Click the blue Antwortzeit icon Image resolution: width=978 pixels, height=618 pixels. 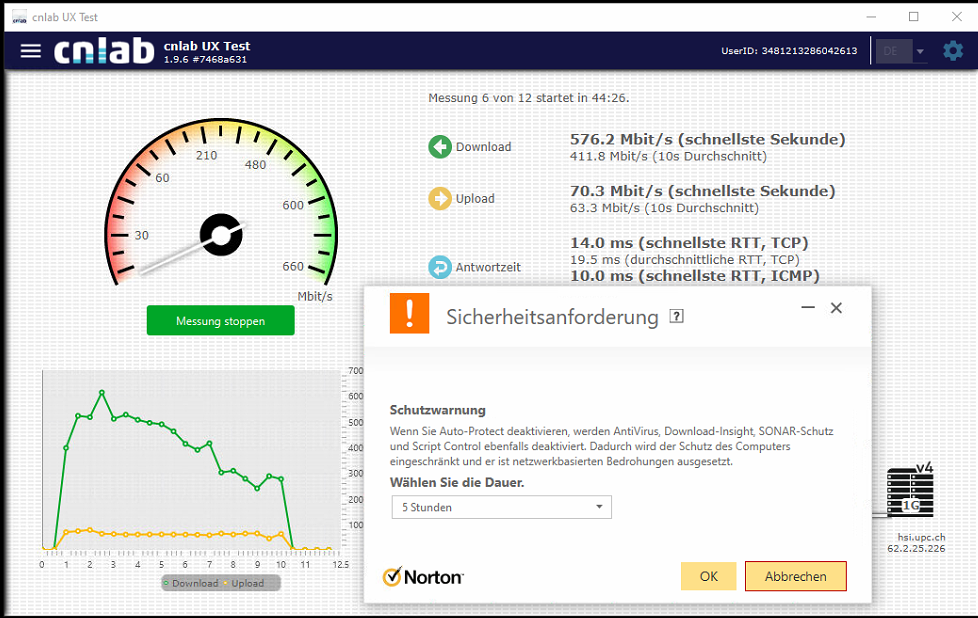point(440,267)
